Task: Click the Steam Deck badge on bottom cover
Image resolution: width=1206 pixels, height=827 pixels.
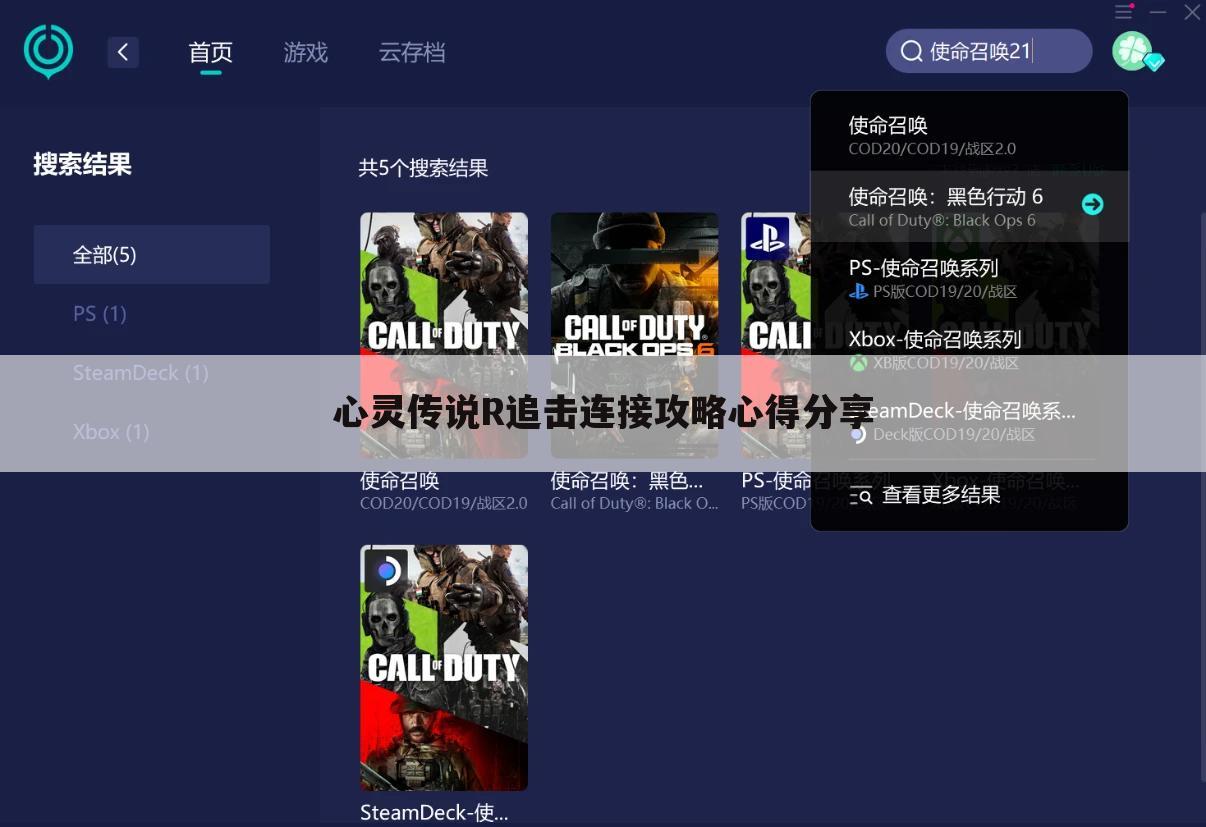Action: [x=386, y=571]
